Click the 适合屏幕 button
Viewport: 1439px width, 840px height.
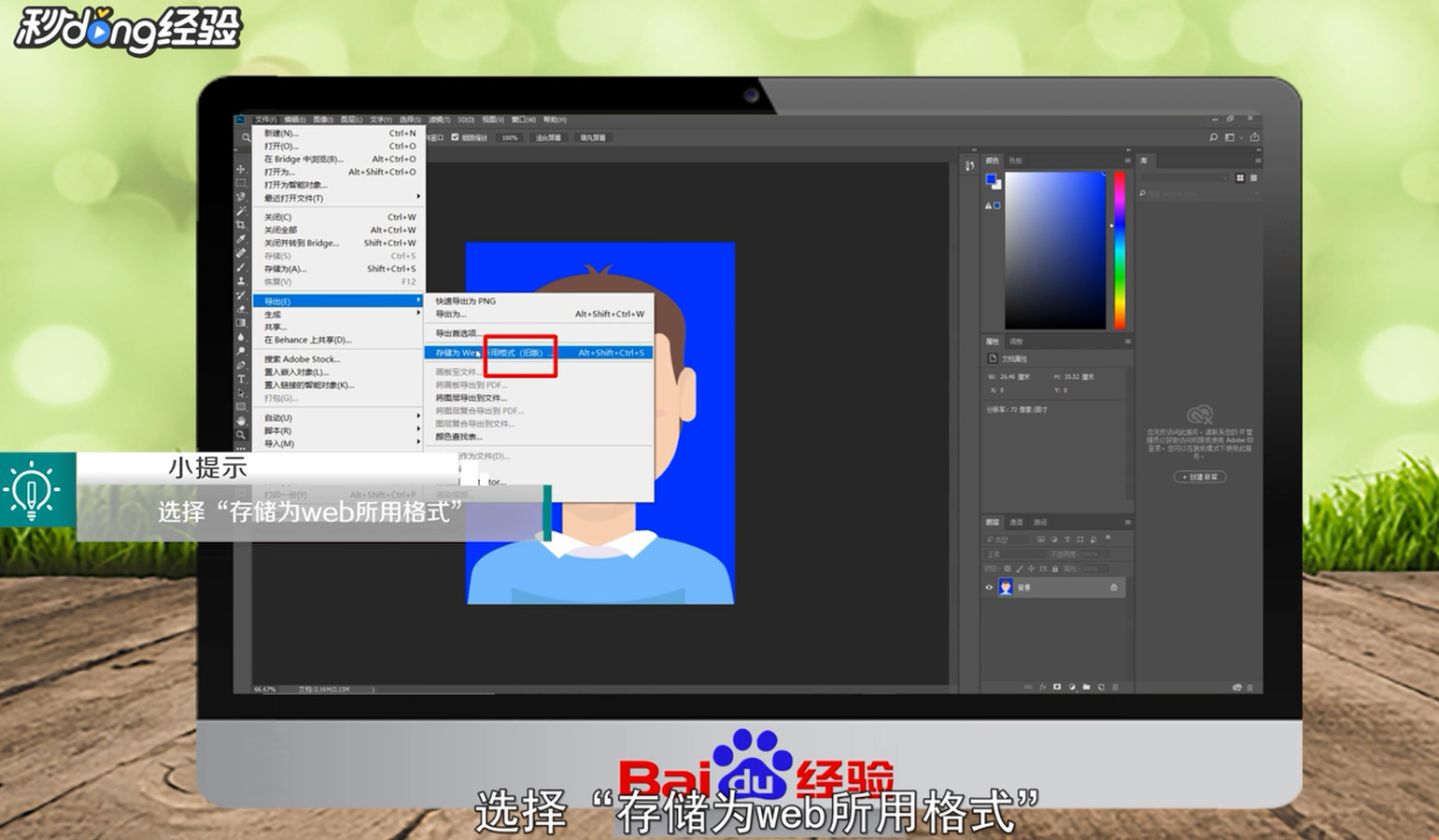coord(549,137)
